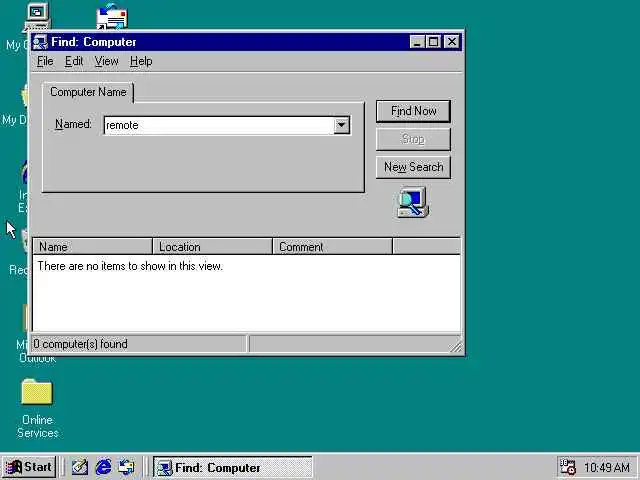Launch Internet Explorer from Quick Launch
The width and height of the screenshot is (640, 480).
[x=103, y=467]
